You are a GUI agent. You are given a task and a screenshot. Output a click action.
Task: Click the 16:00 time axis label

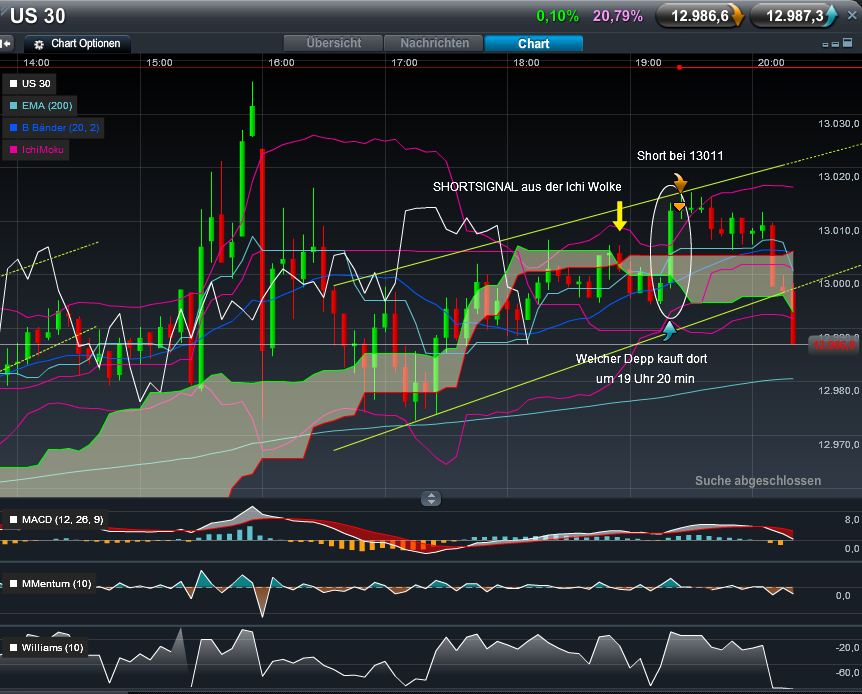click(281, 62)
